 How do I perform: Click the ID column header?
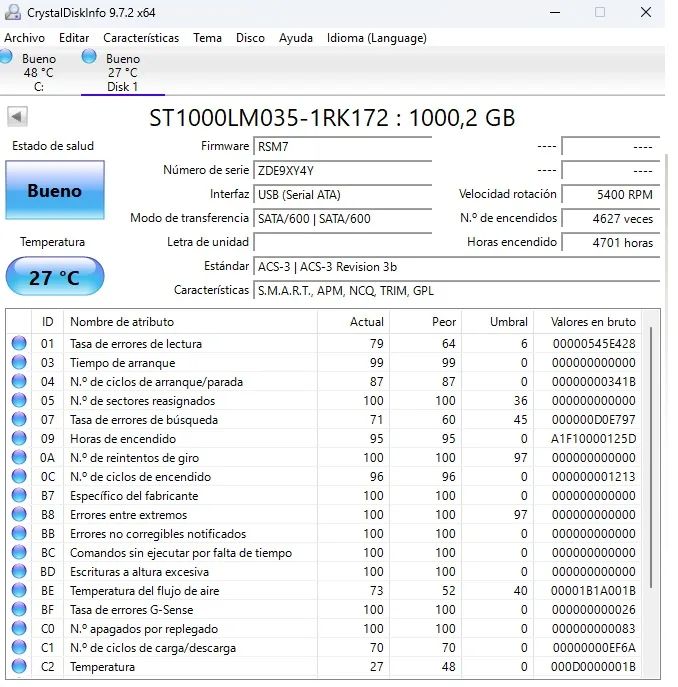(47, 322)
